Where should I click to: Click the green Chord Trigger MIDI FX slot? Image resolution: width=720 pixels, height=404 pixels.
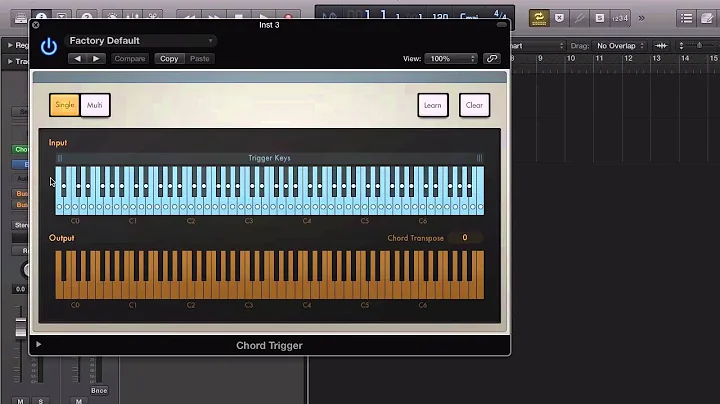21,149
